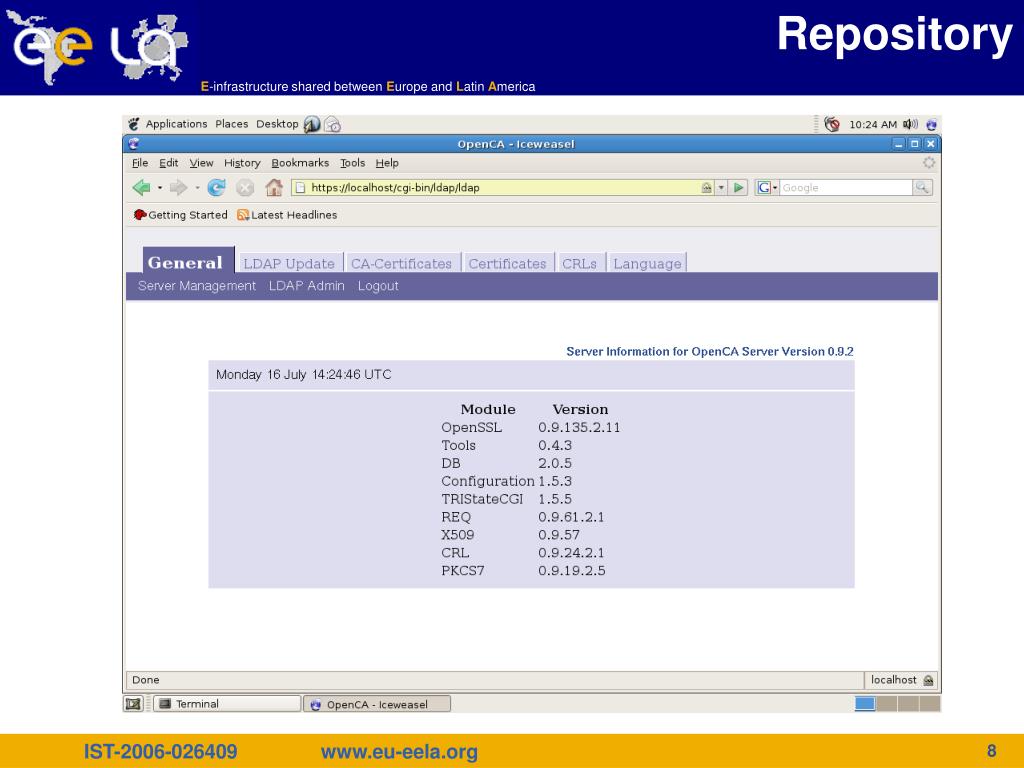Click the OpenSSL module row
The image size is (1024, 768).
pos(530,427)
